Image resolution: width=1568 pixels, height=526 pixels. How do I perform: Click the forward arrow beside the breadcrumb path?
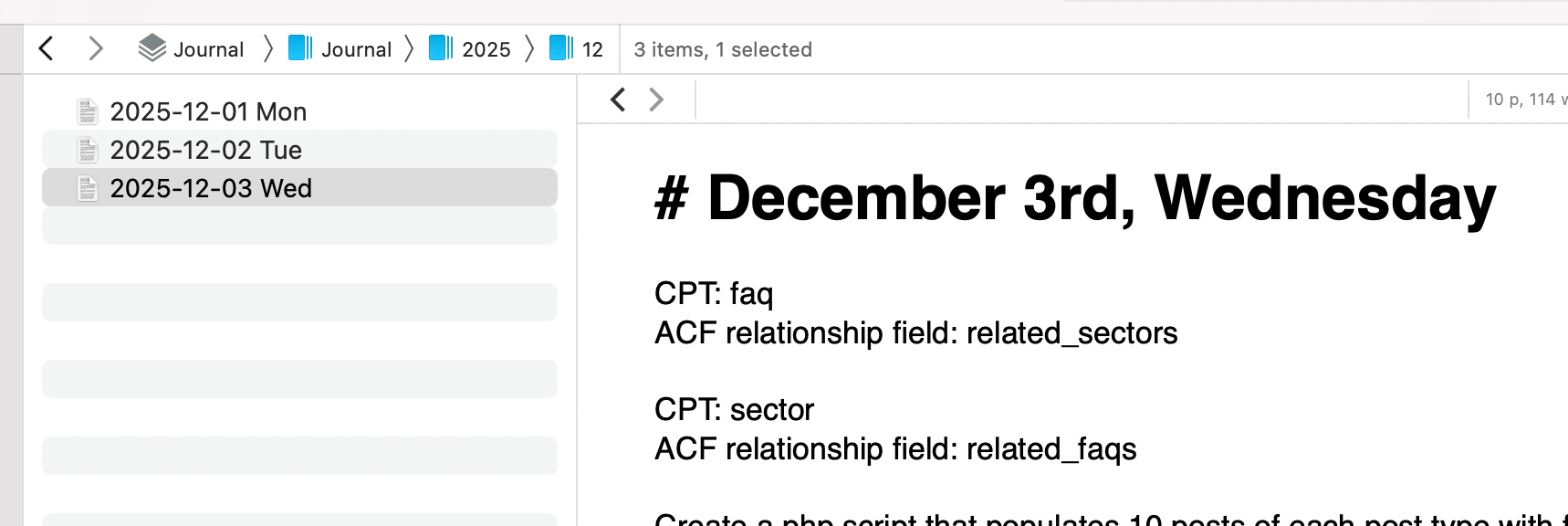point(95,48)
